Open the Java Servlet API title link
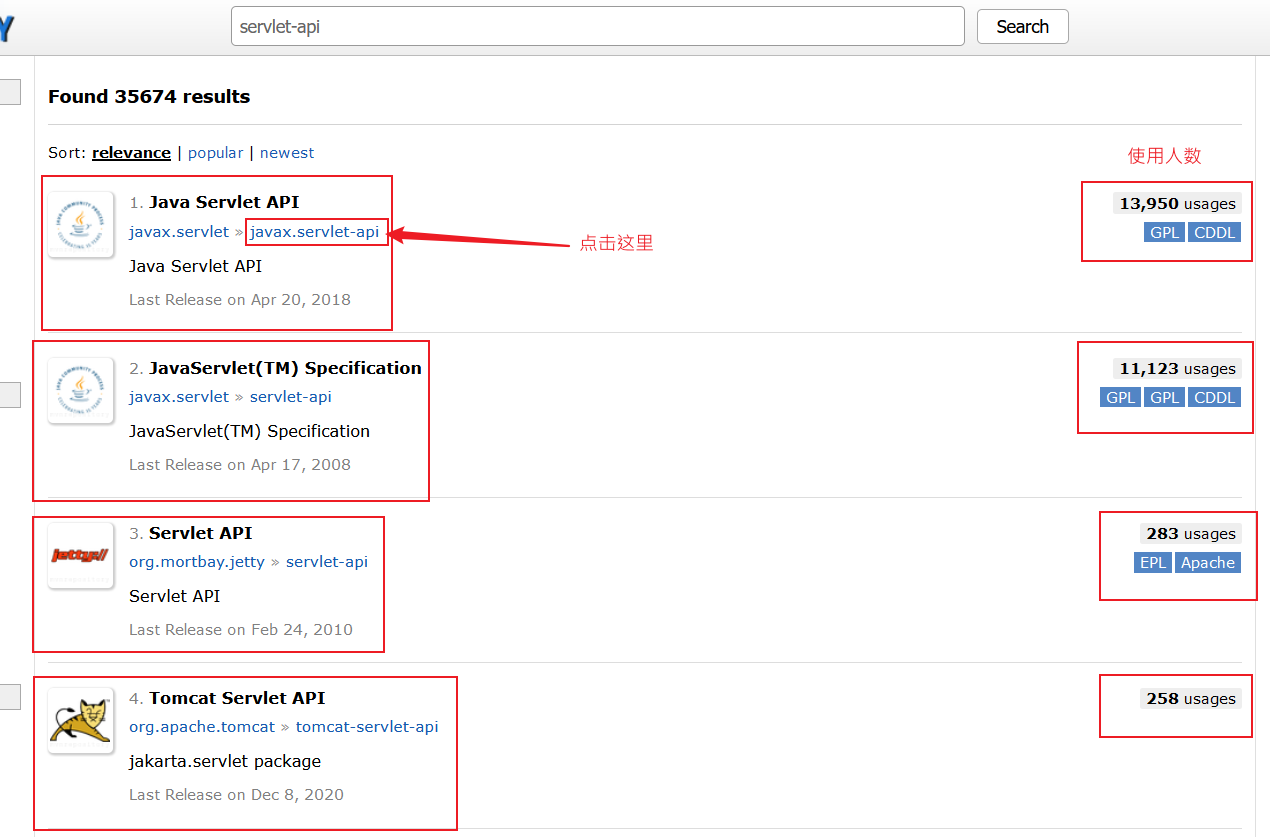1270x837 pixels. 224,202
